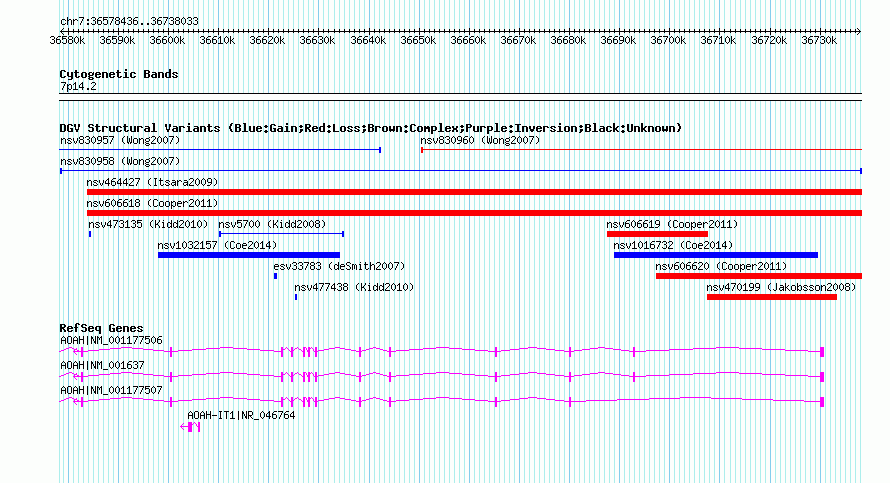The height and width of the screenshot is (483, 890).
Task: Click the nsv606619 (Cooper2011) label
Action: [672, 224]
